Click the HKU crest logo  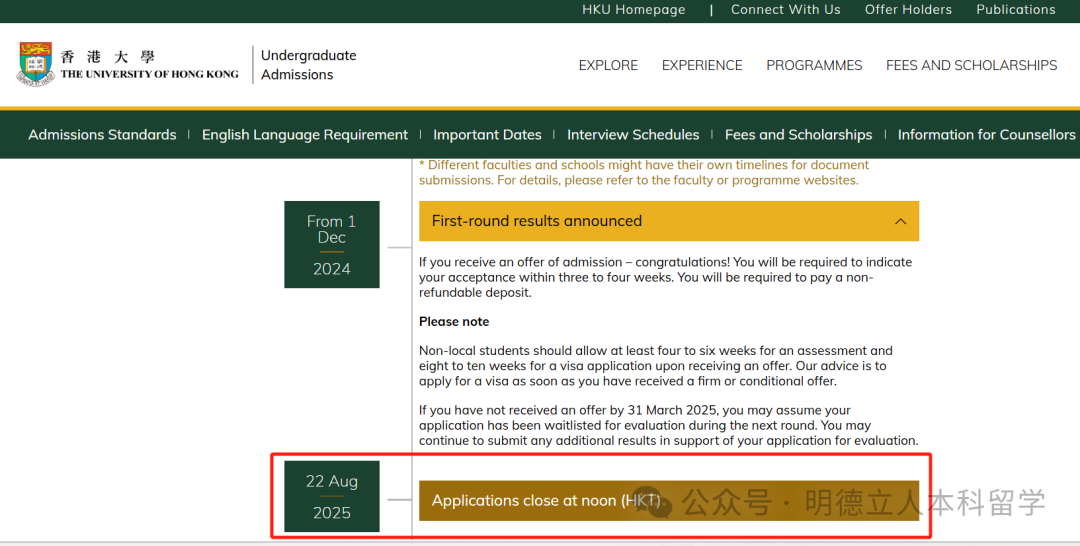(x=36, y=63)
